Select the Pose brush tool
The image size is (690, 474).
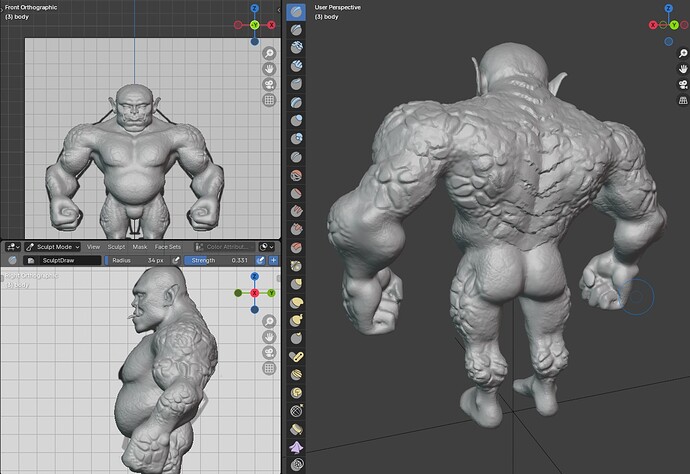(296, 356)
